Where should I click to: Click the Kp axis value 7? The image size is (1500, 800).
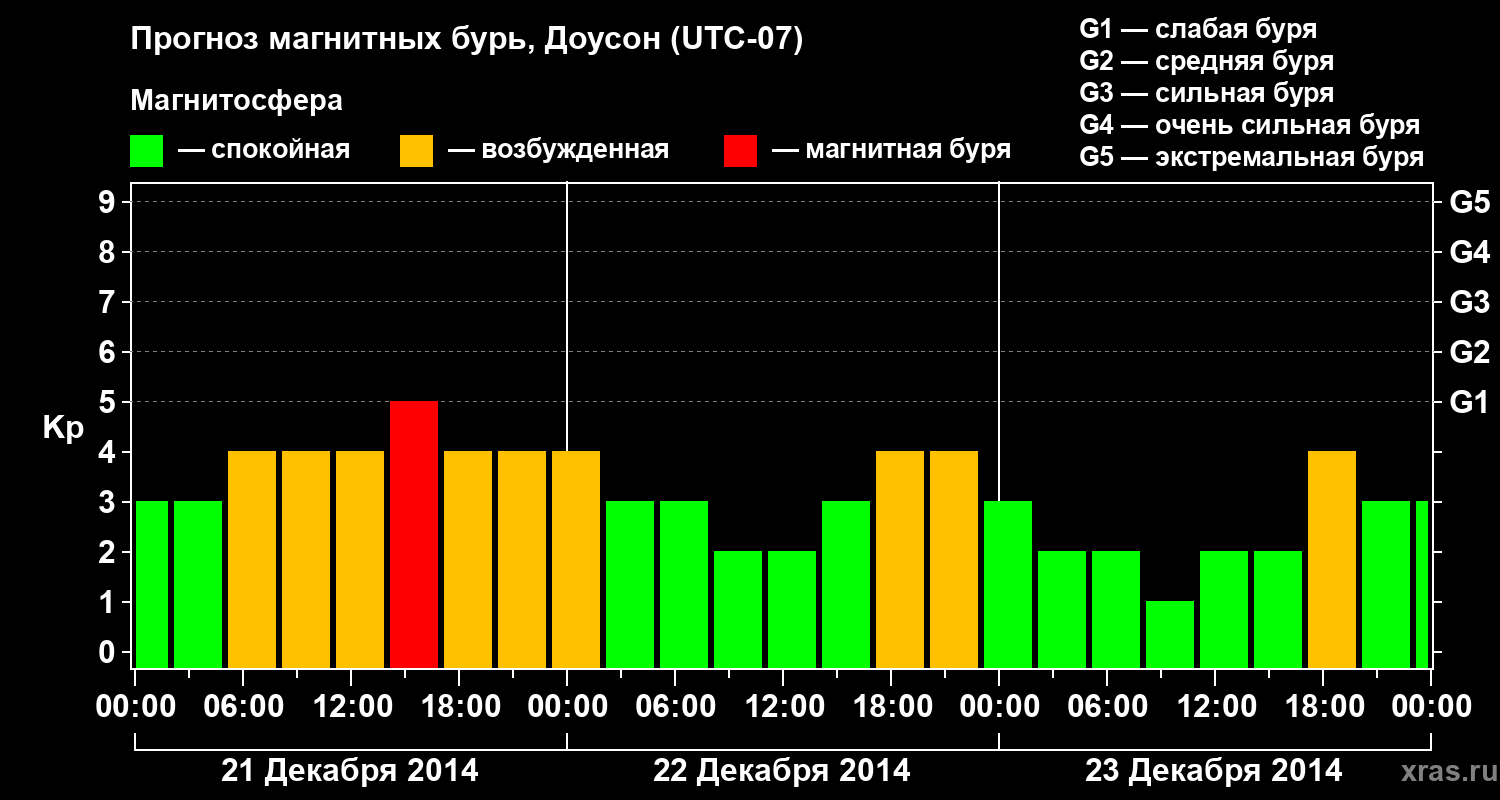pos(109,302)
